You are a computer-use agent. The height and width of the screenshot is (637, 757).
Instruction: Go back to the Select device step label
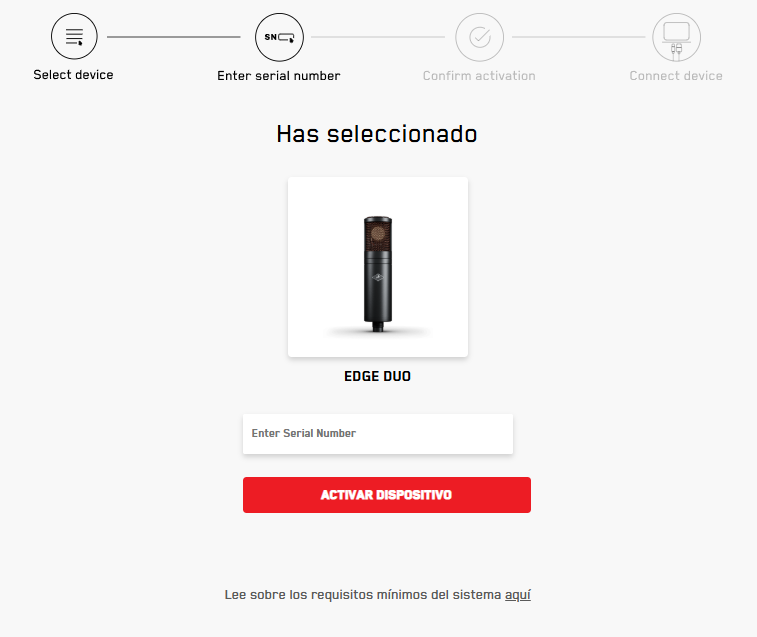tap(73, 75)
